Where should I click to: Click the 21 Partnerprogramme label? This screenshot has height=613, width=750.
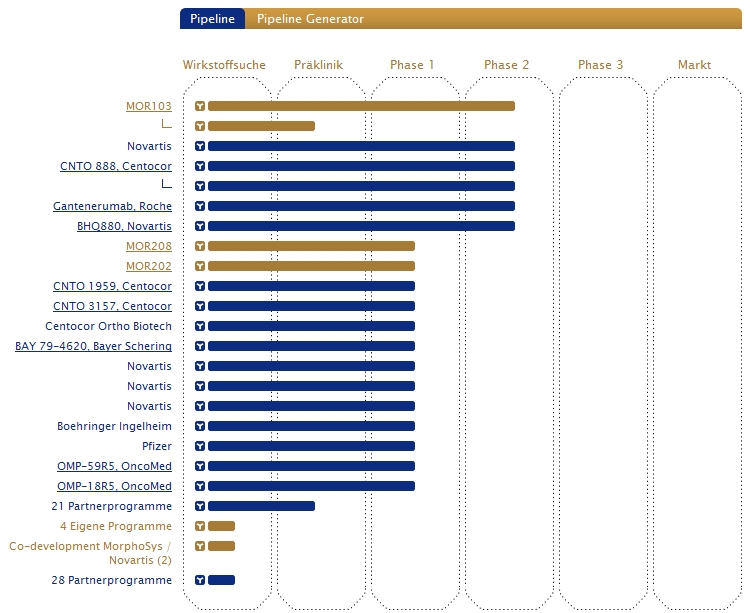[x=111, y=506]
